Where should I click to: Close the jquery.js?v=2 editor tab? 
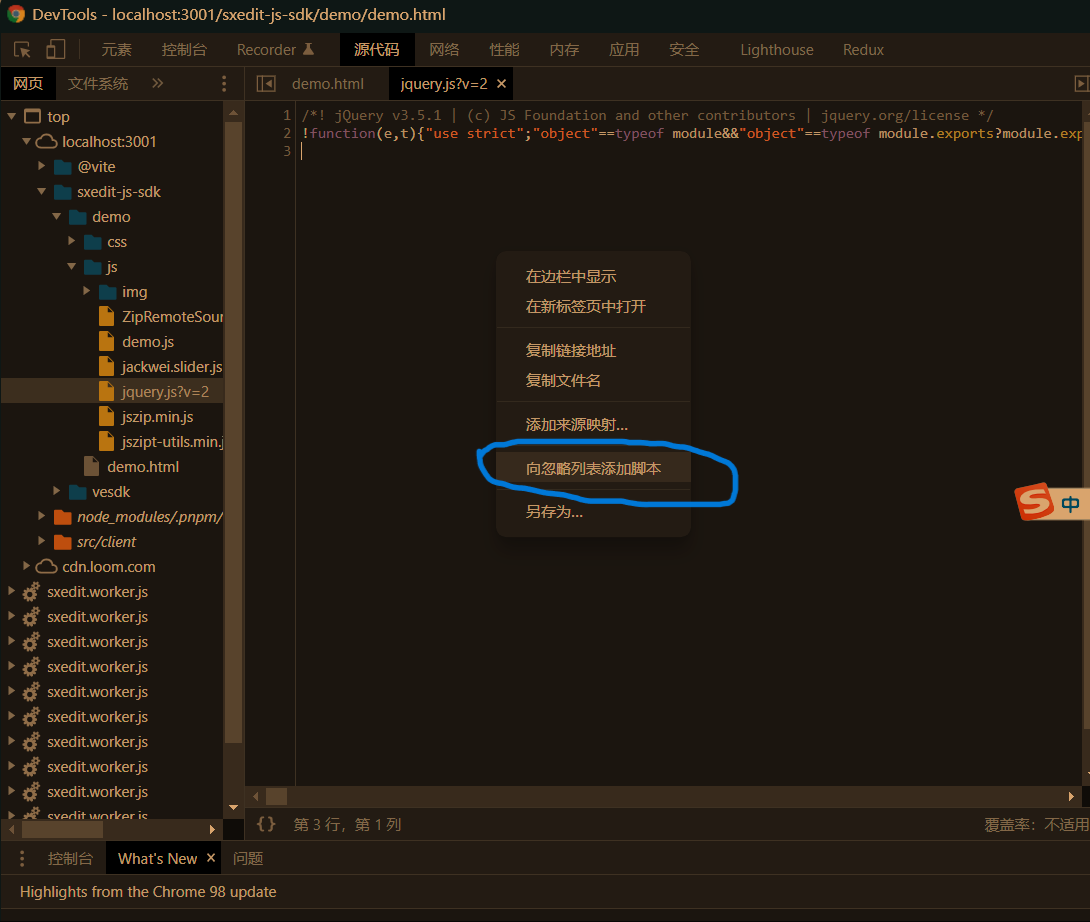(502, 84)
